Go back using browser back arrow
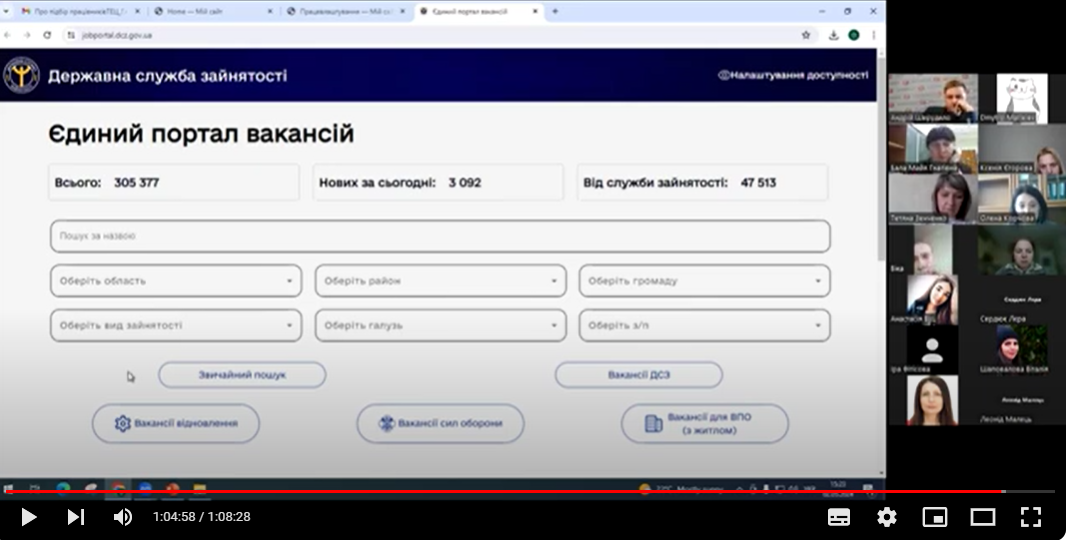 (7, 35)
